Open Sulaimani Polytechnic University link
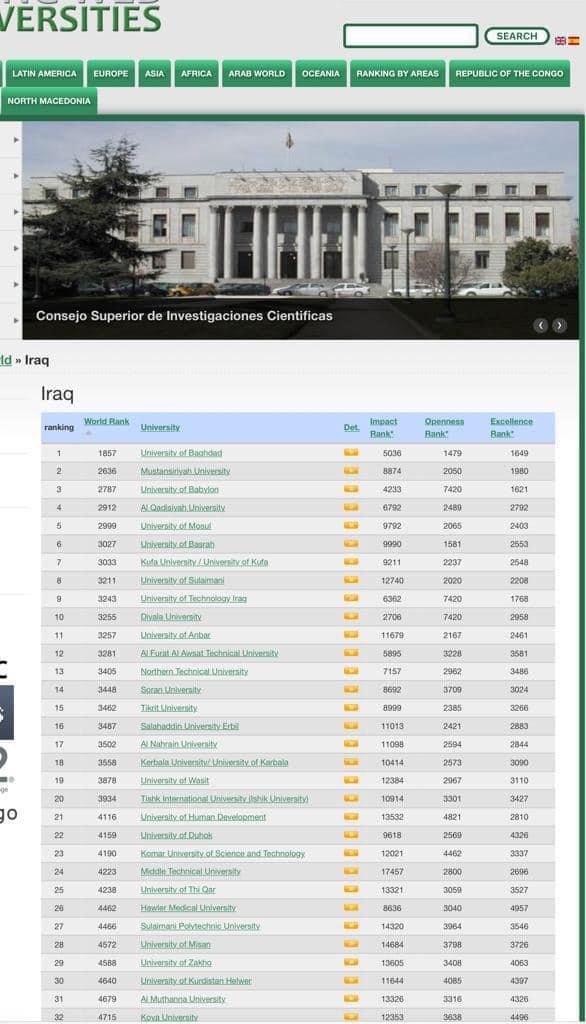 [x=200, y=926]
